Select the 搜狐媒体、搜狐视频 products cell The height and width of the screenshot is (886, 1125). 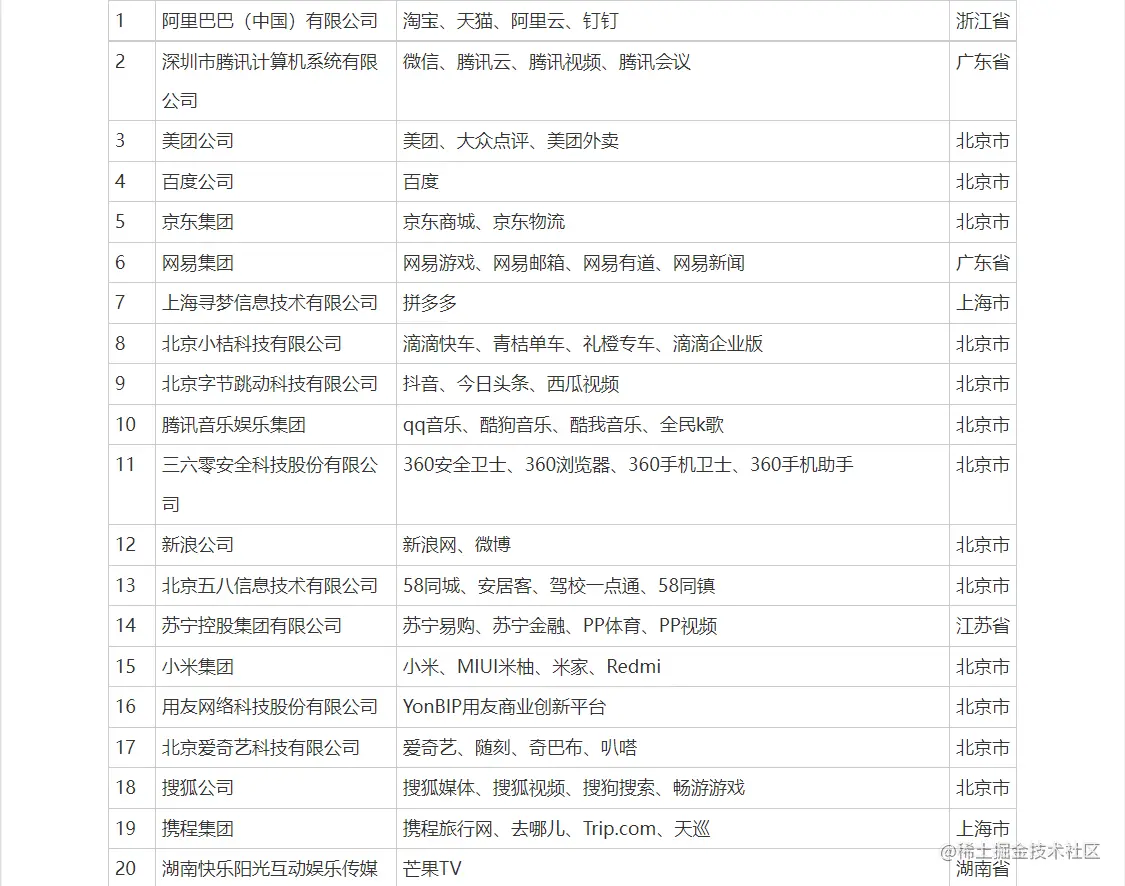(x=673, y=788)
